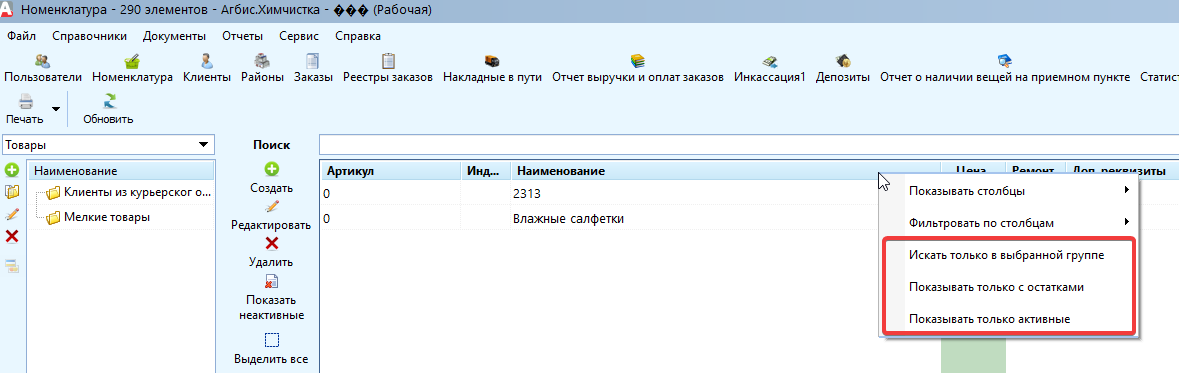This screenshot has height=373, width=1179.
Task: Select the Мелкие товары tree folder
Action: 98,217
